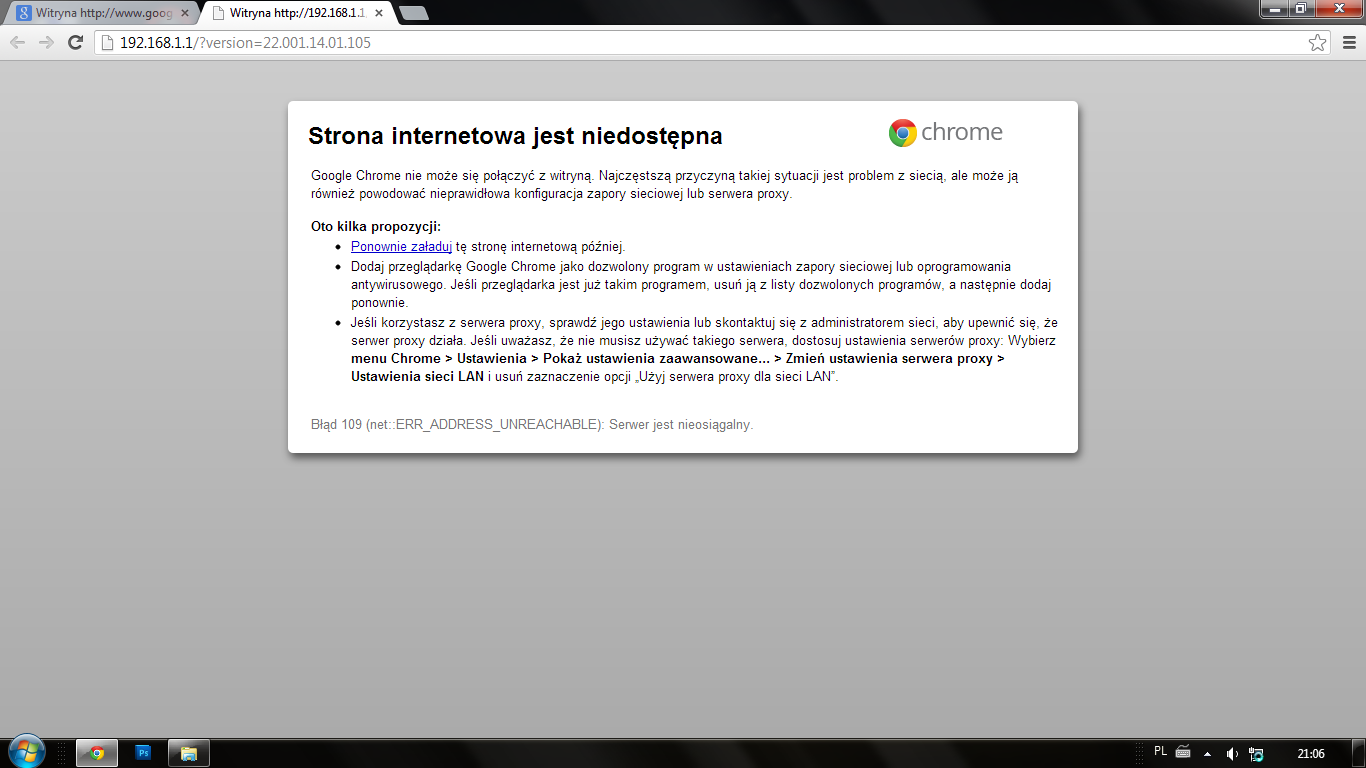Open the Chrome hamburger menu

(1349, 42)
